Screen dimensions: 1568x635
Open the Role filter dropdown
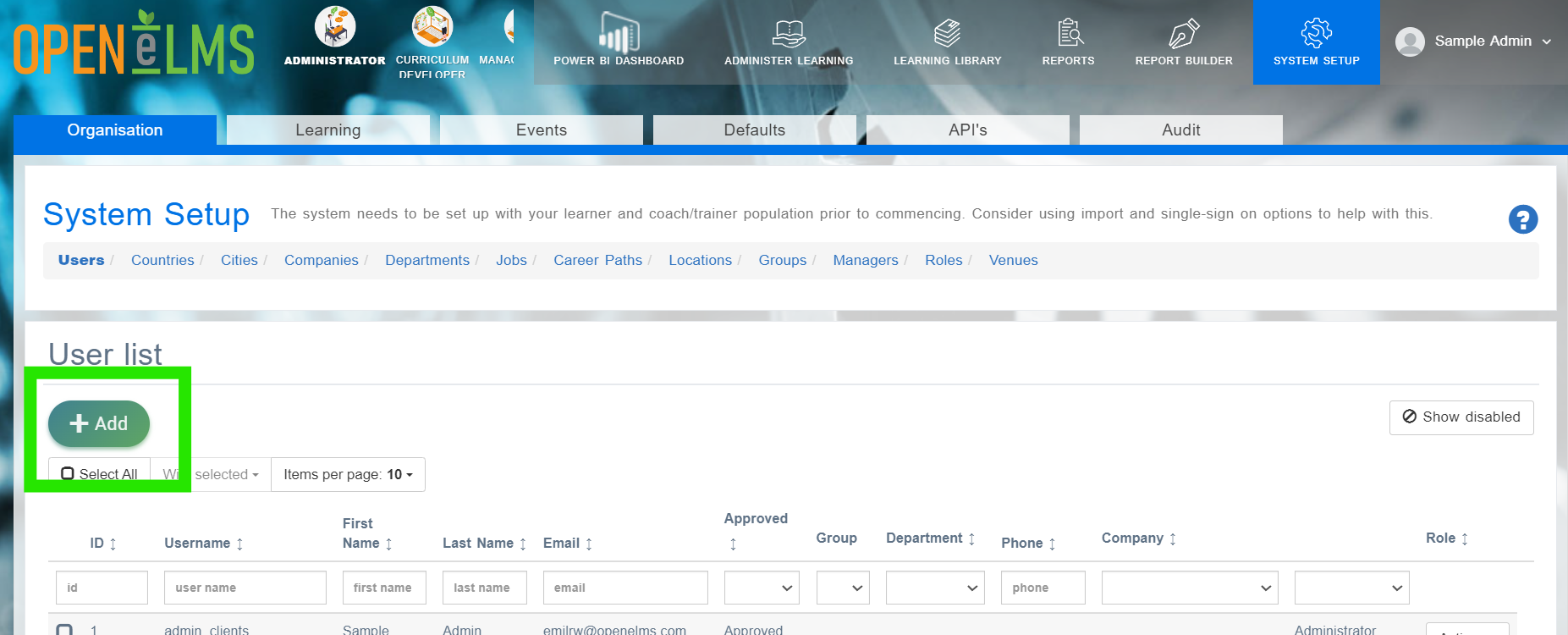pyautogui.click(x=1351, y=588)
